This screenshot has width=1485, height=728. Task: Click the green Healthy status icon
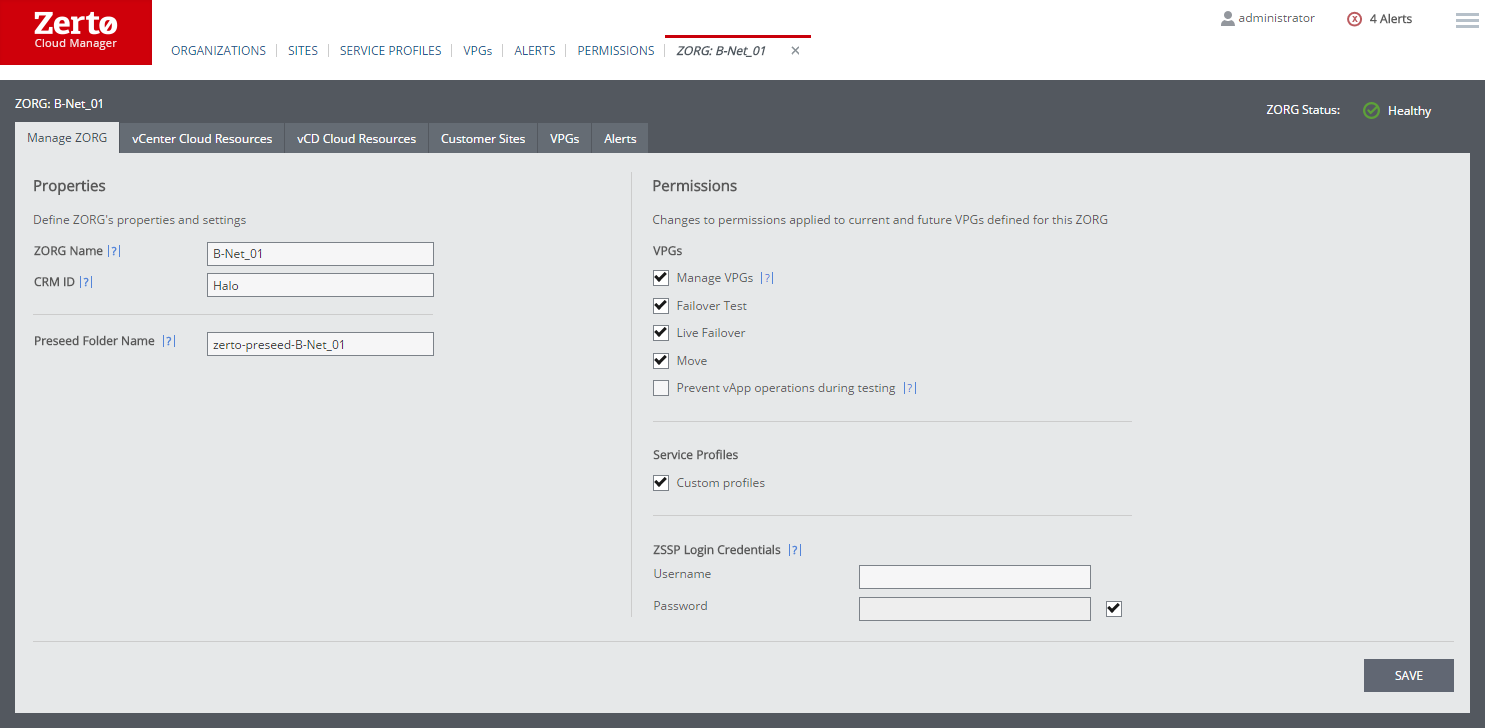[x=1371, y=111]
